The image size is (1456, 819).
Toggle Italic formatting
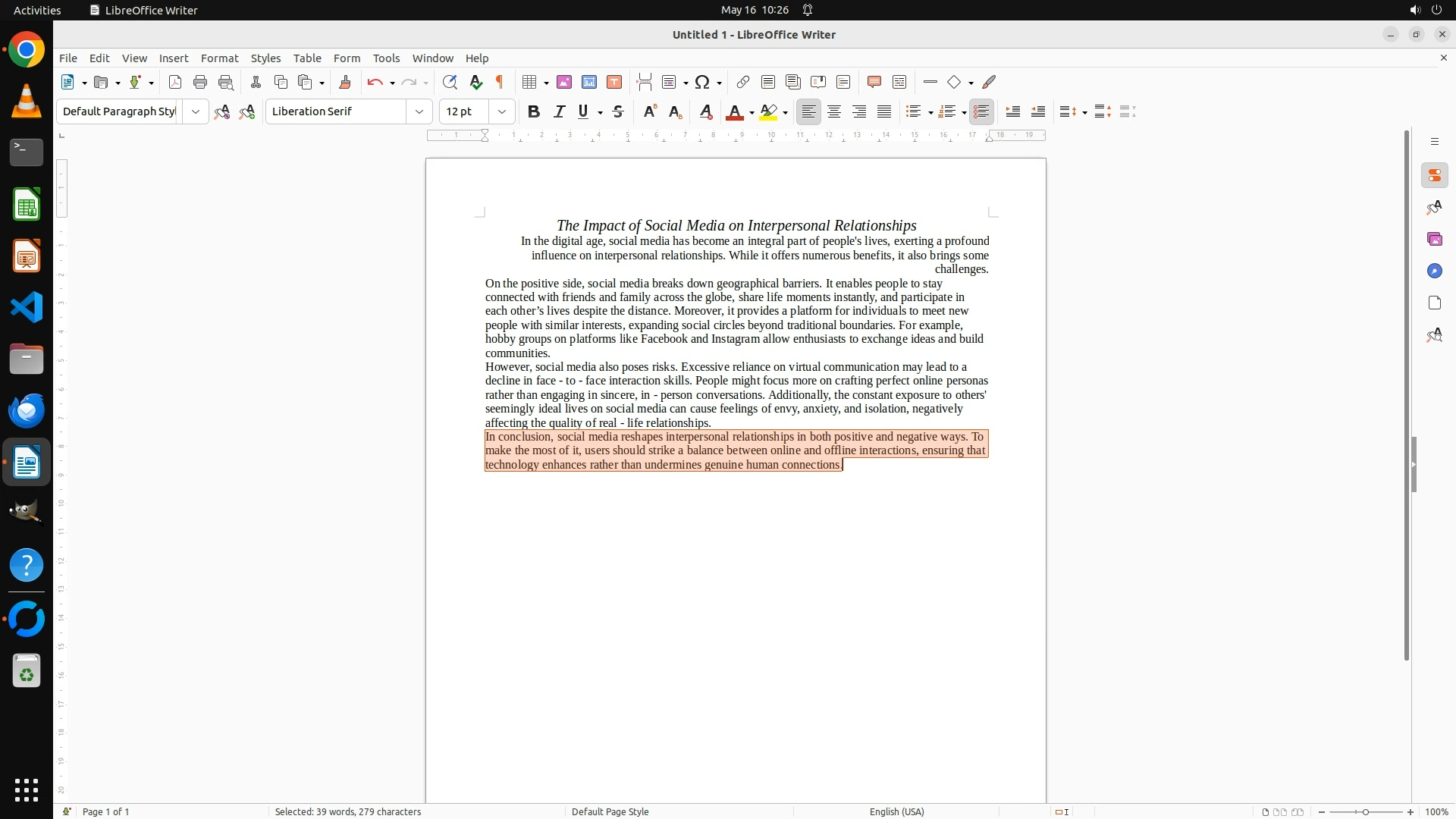point(559,111)
